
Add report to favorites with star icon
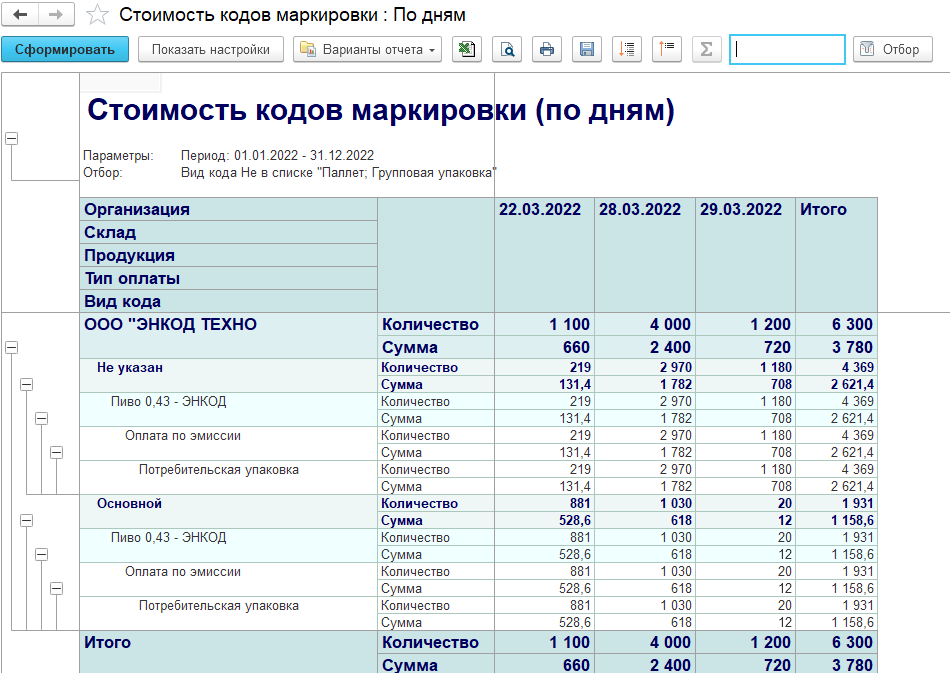pos(97,16)
